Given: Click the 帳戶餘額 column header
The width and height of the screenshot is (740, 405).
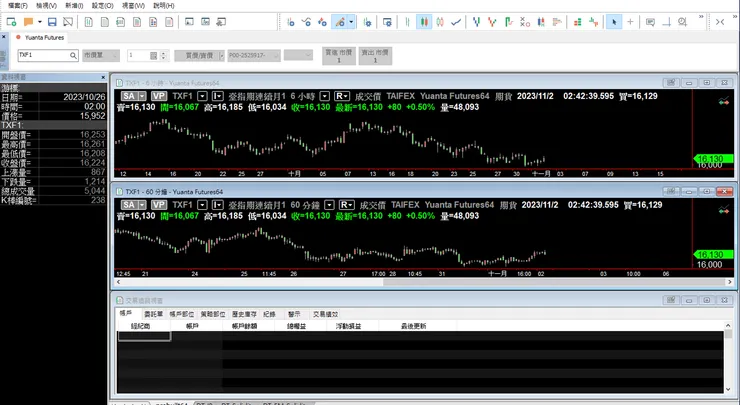Looking at the screenshot, I should 244,326.
